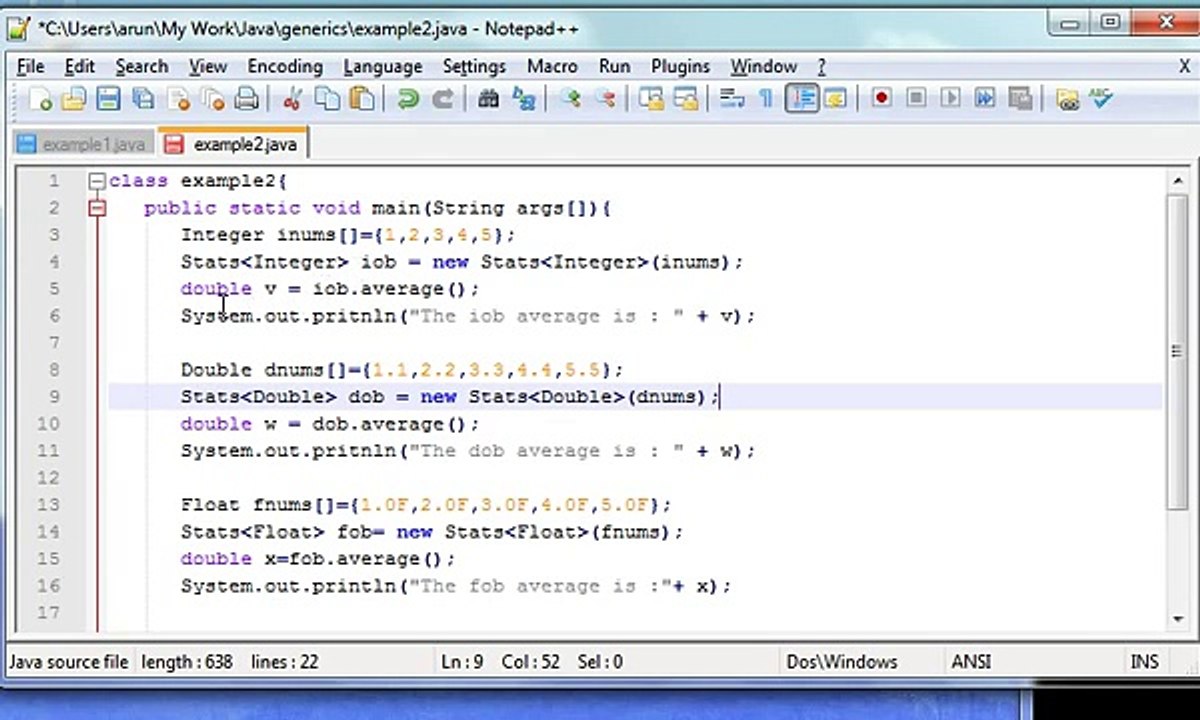The height and width of the screenshot is (720, 1200).
Task: Open the File menu
Action: tap(31, 66)
